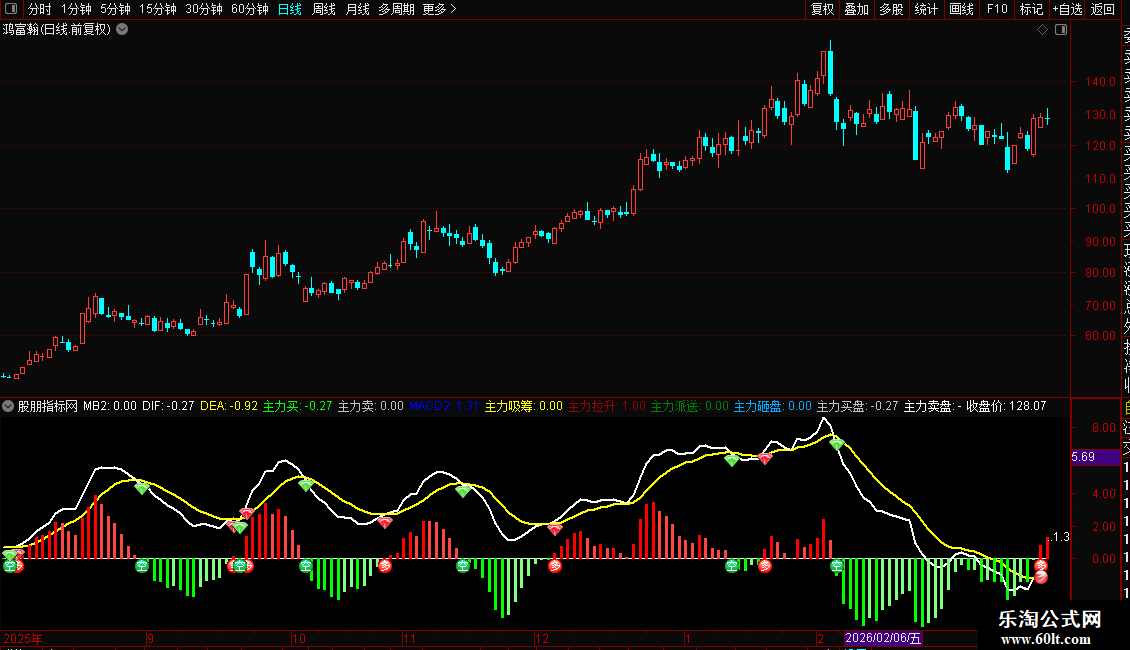Expand the 更多 periods menu
This screenshot has width=1130, height=650.
coord(440,9)
